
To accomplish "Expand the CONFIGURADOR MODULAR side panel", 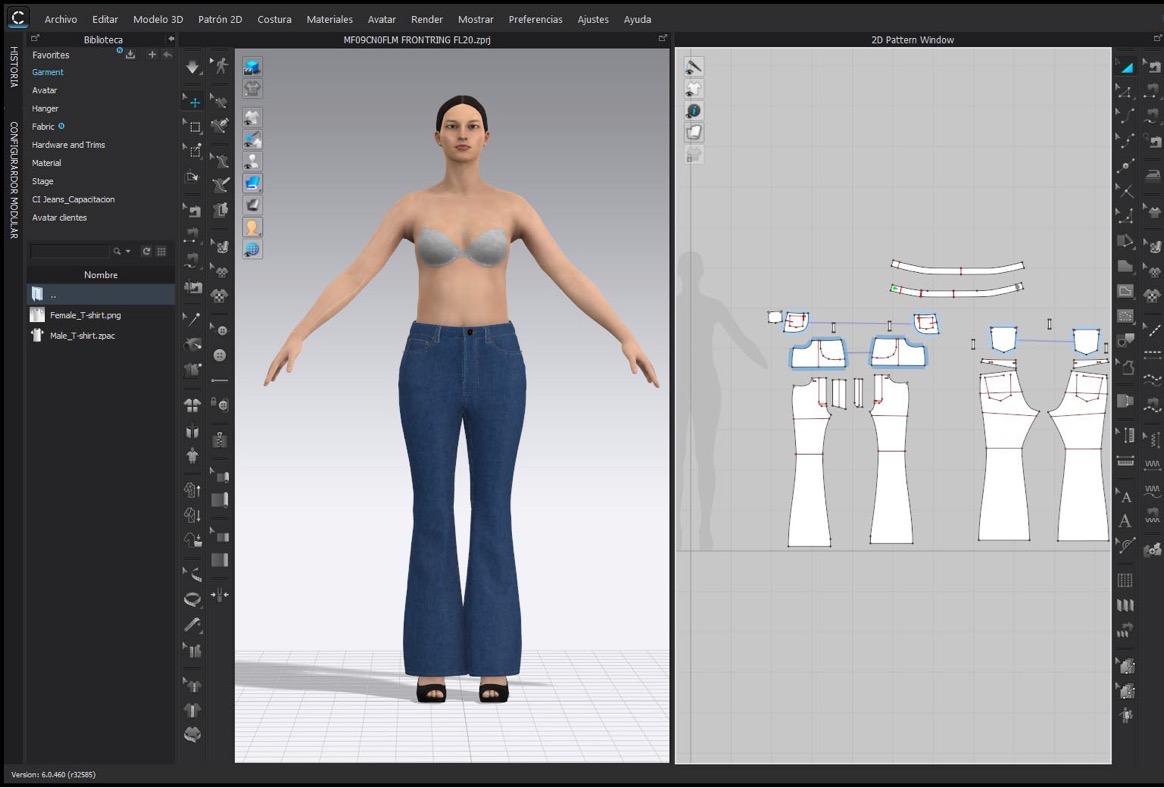I will pyautogui.click(x=13, y=180).
